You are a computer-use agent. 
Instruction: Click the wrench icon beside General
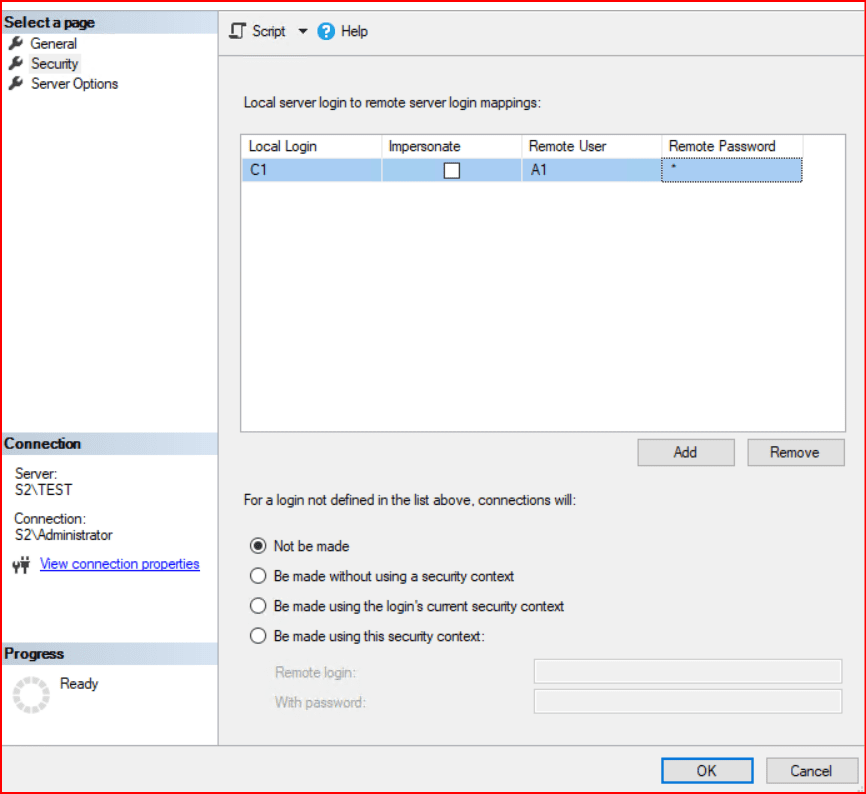tap(16, 44)
